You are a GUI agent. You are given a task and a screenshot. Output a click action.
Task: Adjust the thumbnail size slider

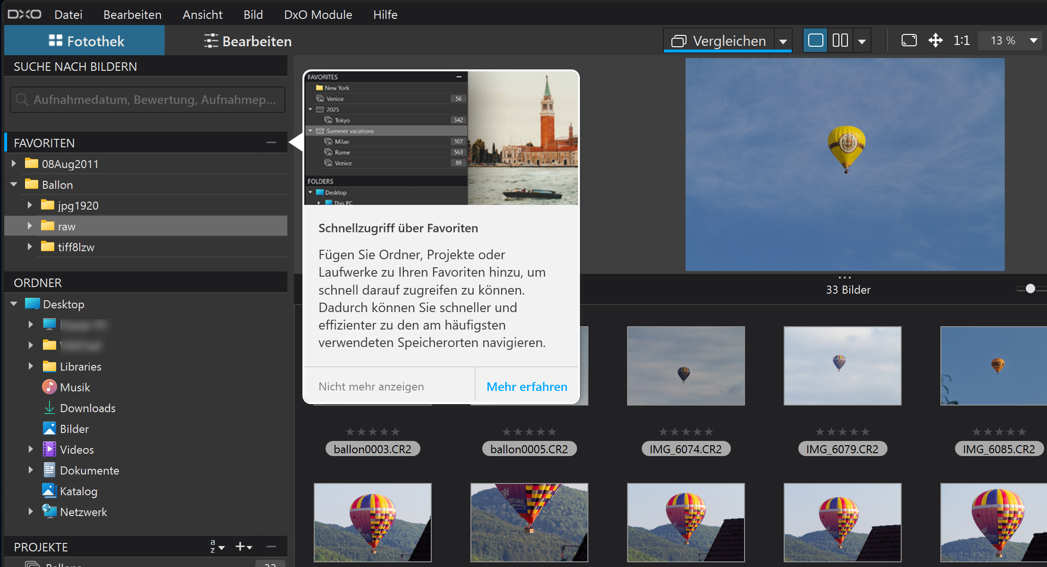(1030, 289)
